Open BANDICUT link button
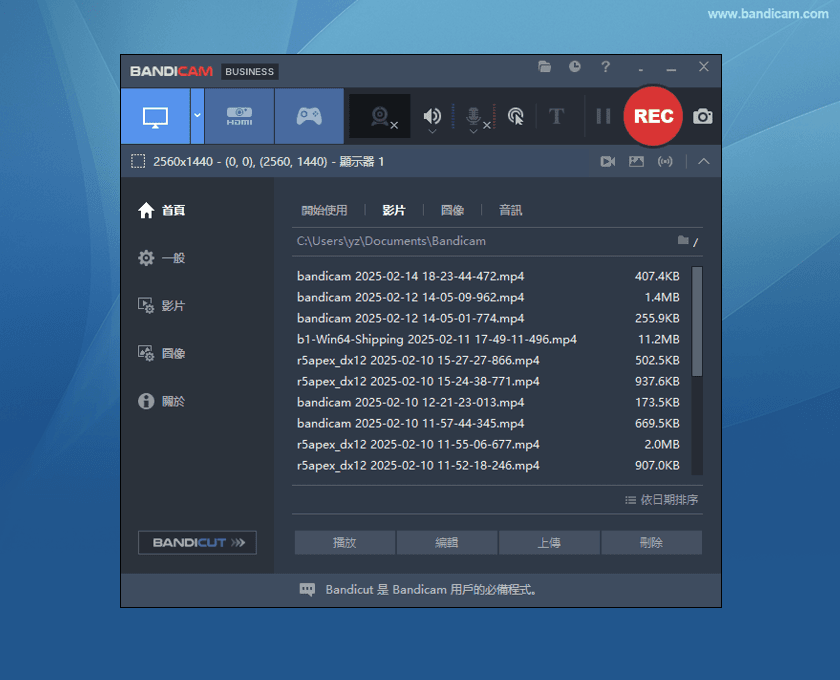 [197, 542]
